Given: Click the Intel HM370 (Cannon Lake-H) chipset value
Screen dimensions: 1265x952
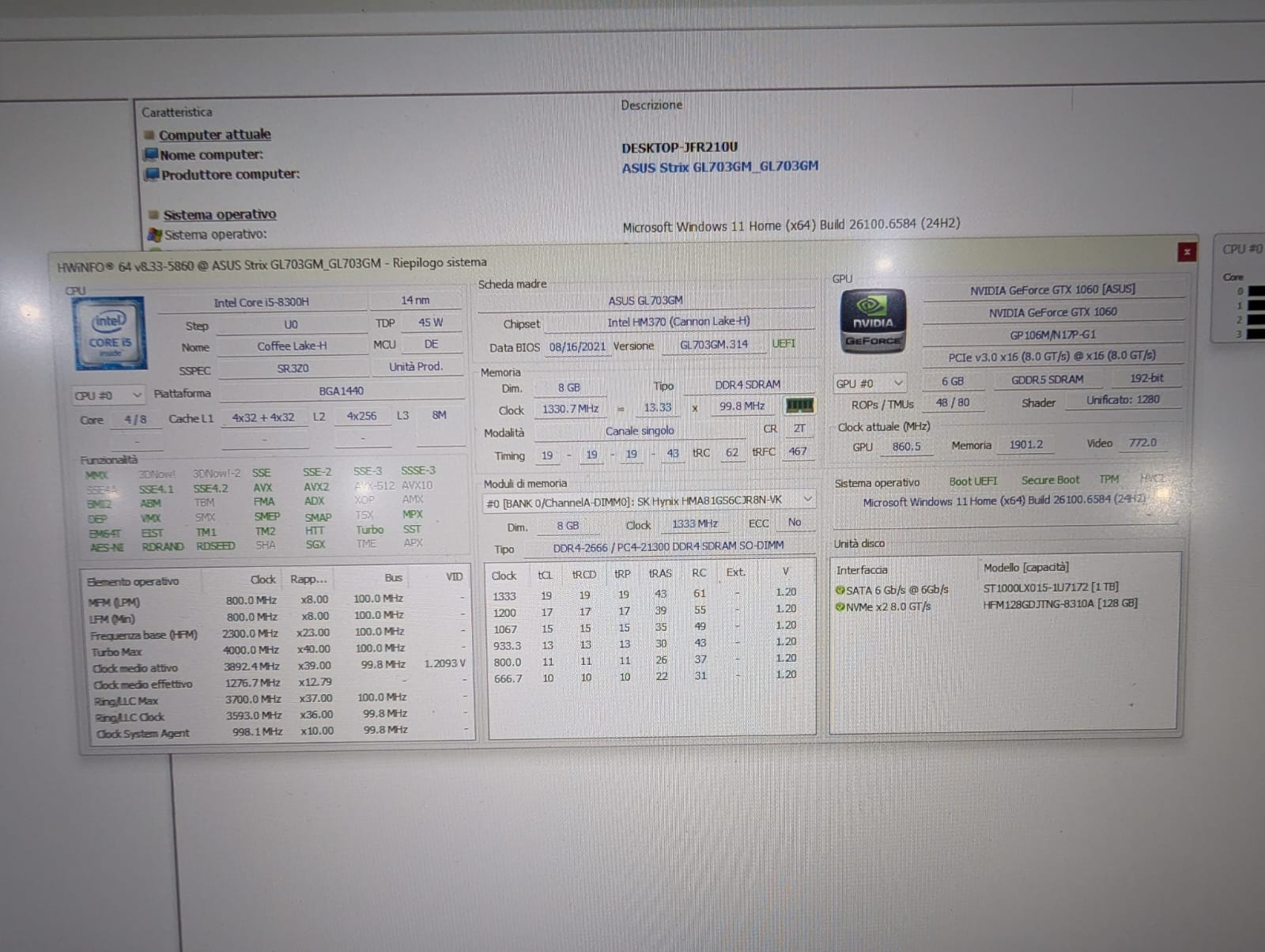Looking at the screenshot, I should click(679, 322).
